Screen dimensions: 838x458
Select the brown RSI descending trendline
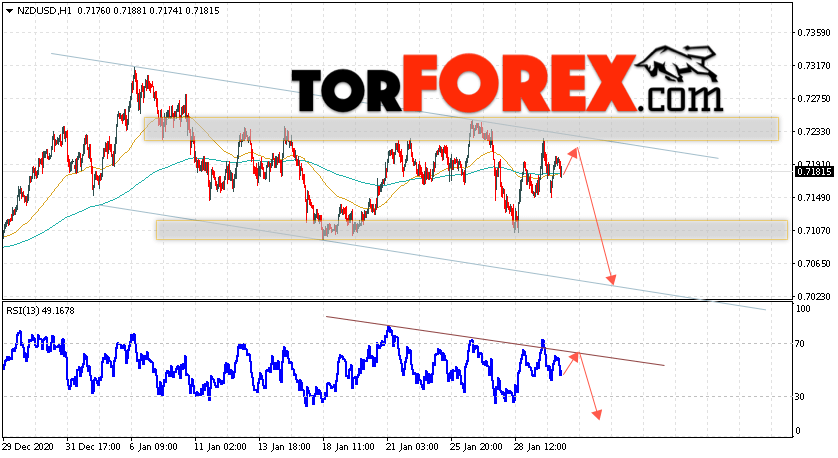[495, 341]
